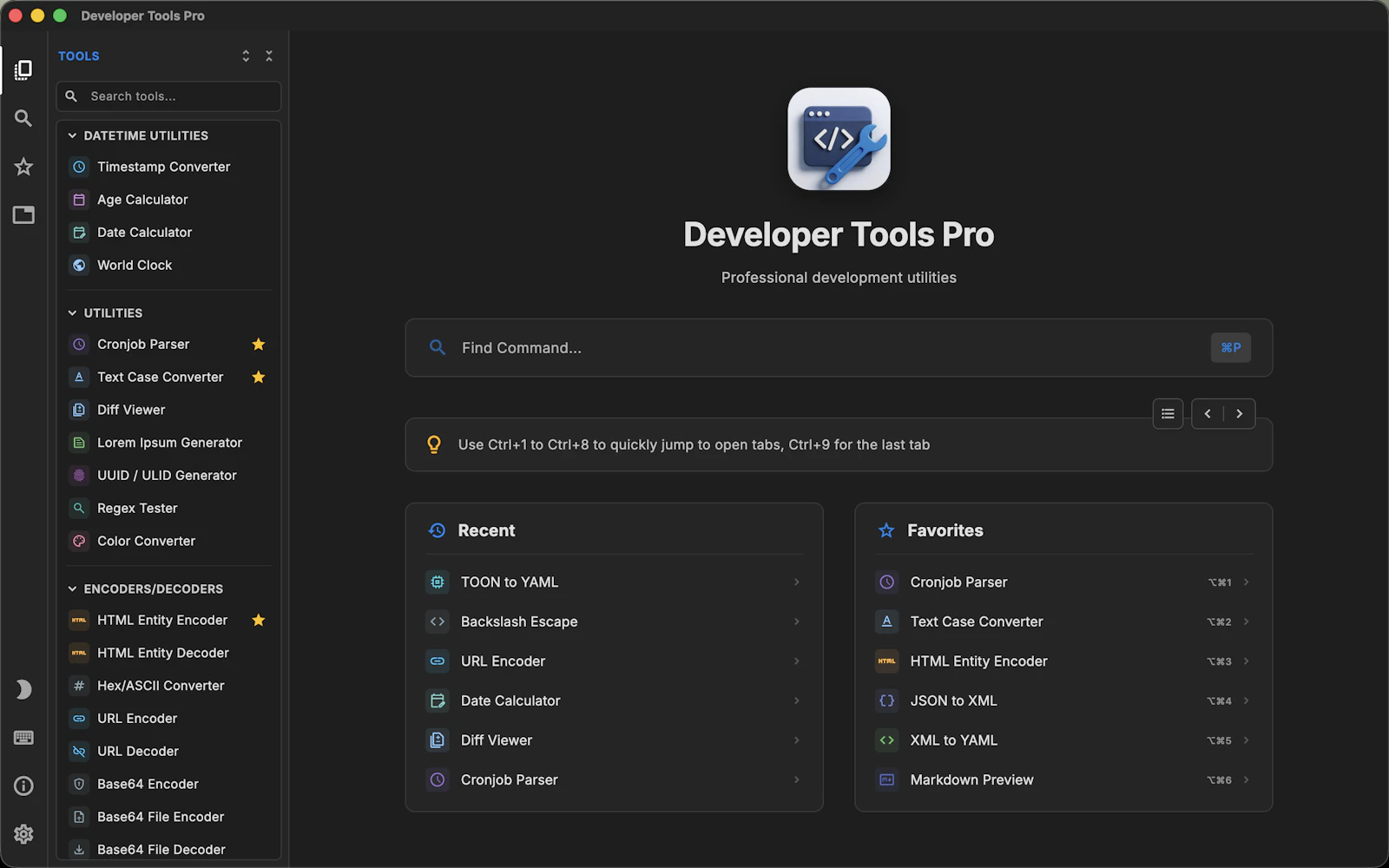Click chevron next to Backslash Escape
Screen dimensions: 1389x868
(796, 621)
